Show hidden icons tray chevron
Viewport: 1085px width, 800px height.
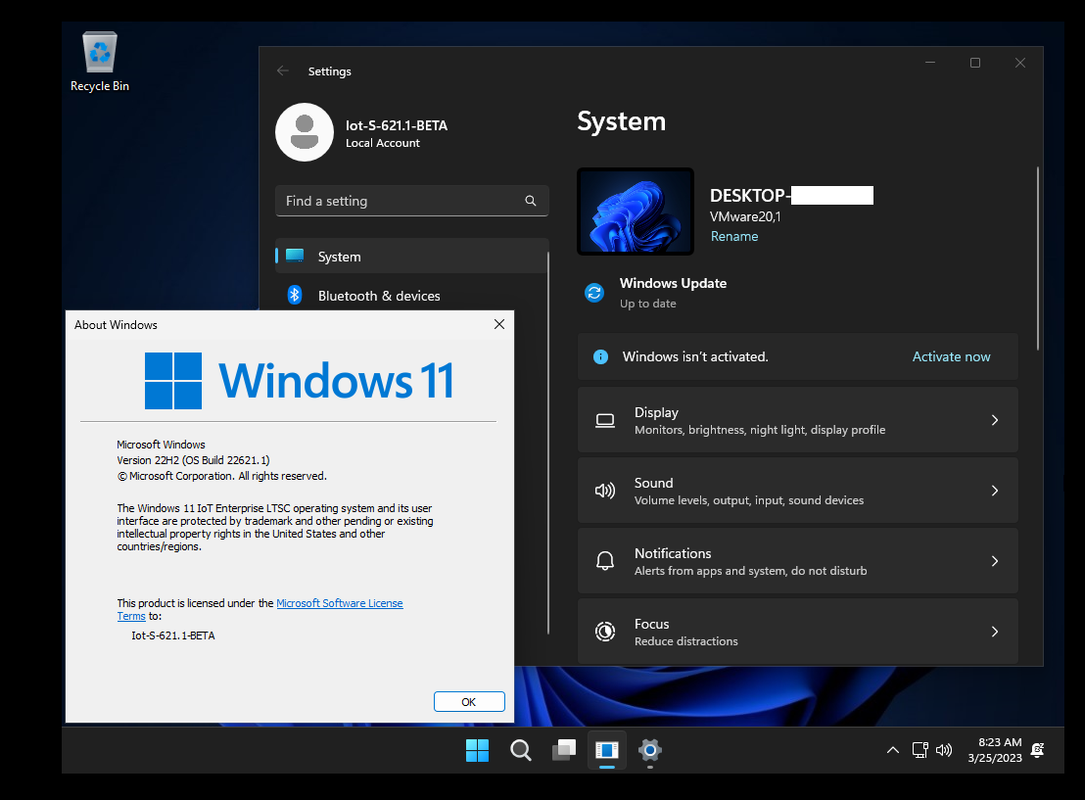(x=893, y=750)
